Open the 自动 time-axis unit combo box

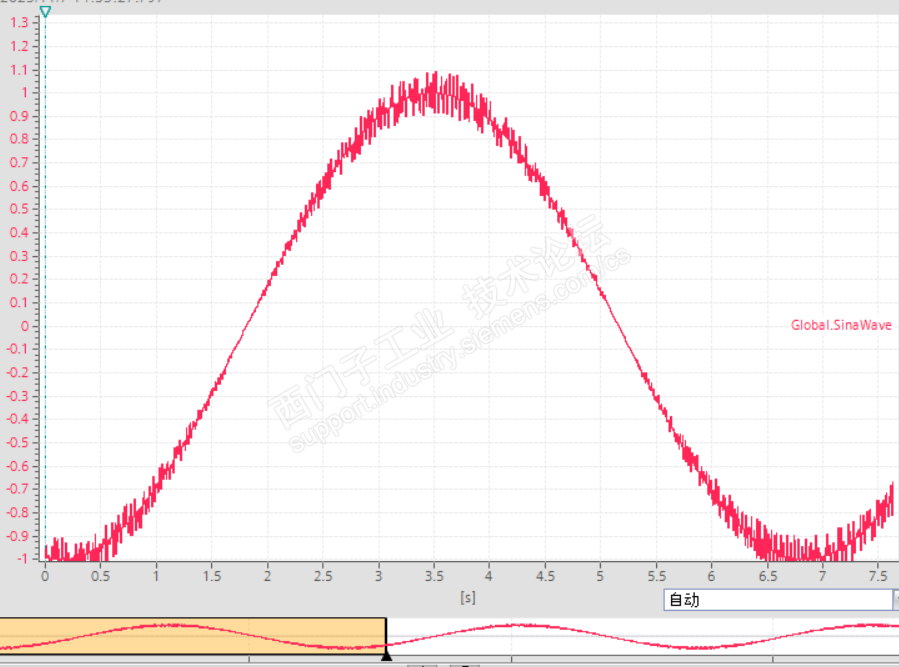[x=780, y=600]
